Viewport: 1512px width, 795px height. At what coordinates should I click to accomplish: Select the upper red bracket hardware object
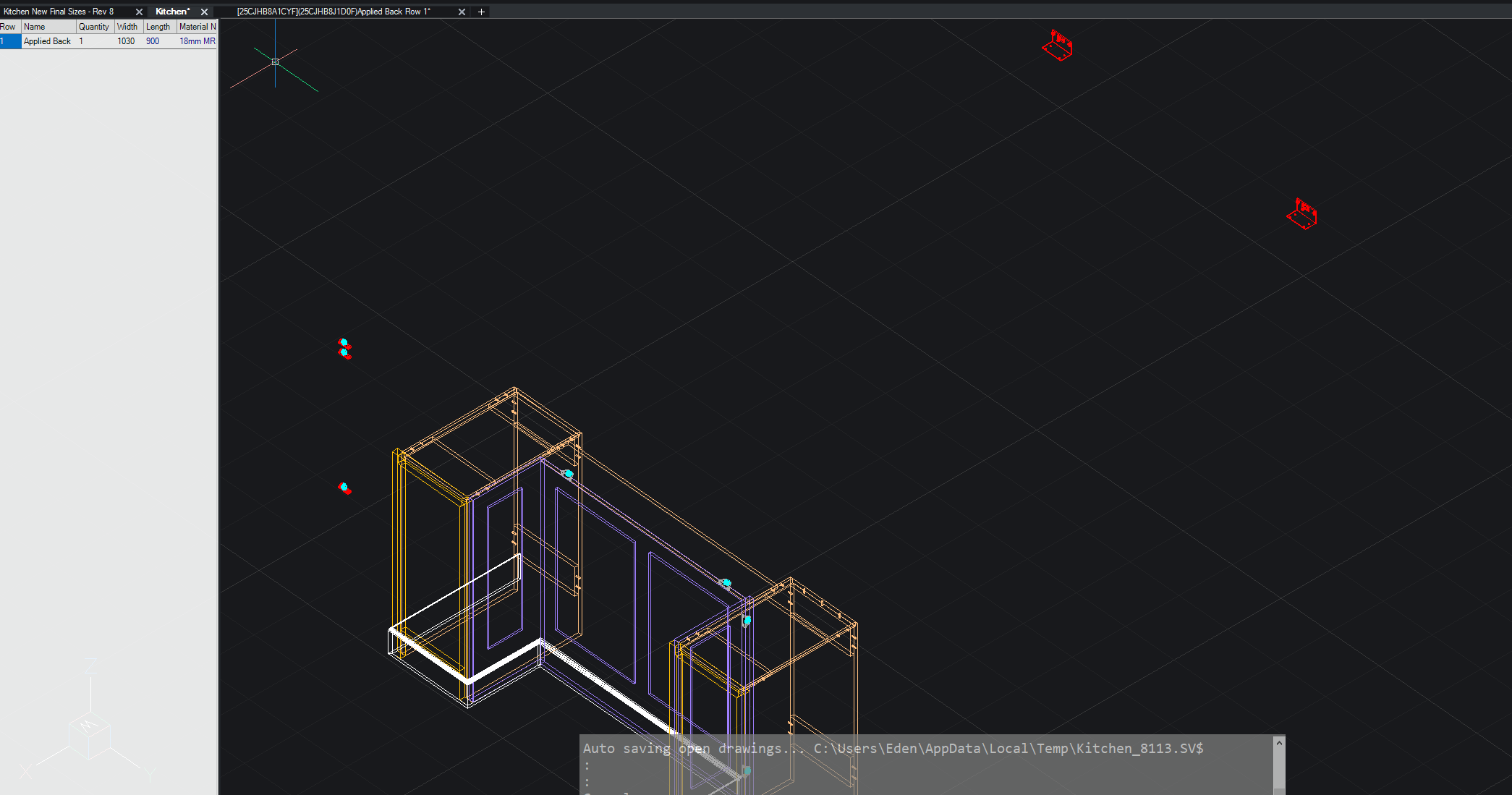(1058, 46)
